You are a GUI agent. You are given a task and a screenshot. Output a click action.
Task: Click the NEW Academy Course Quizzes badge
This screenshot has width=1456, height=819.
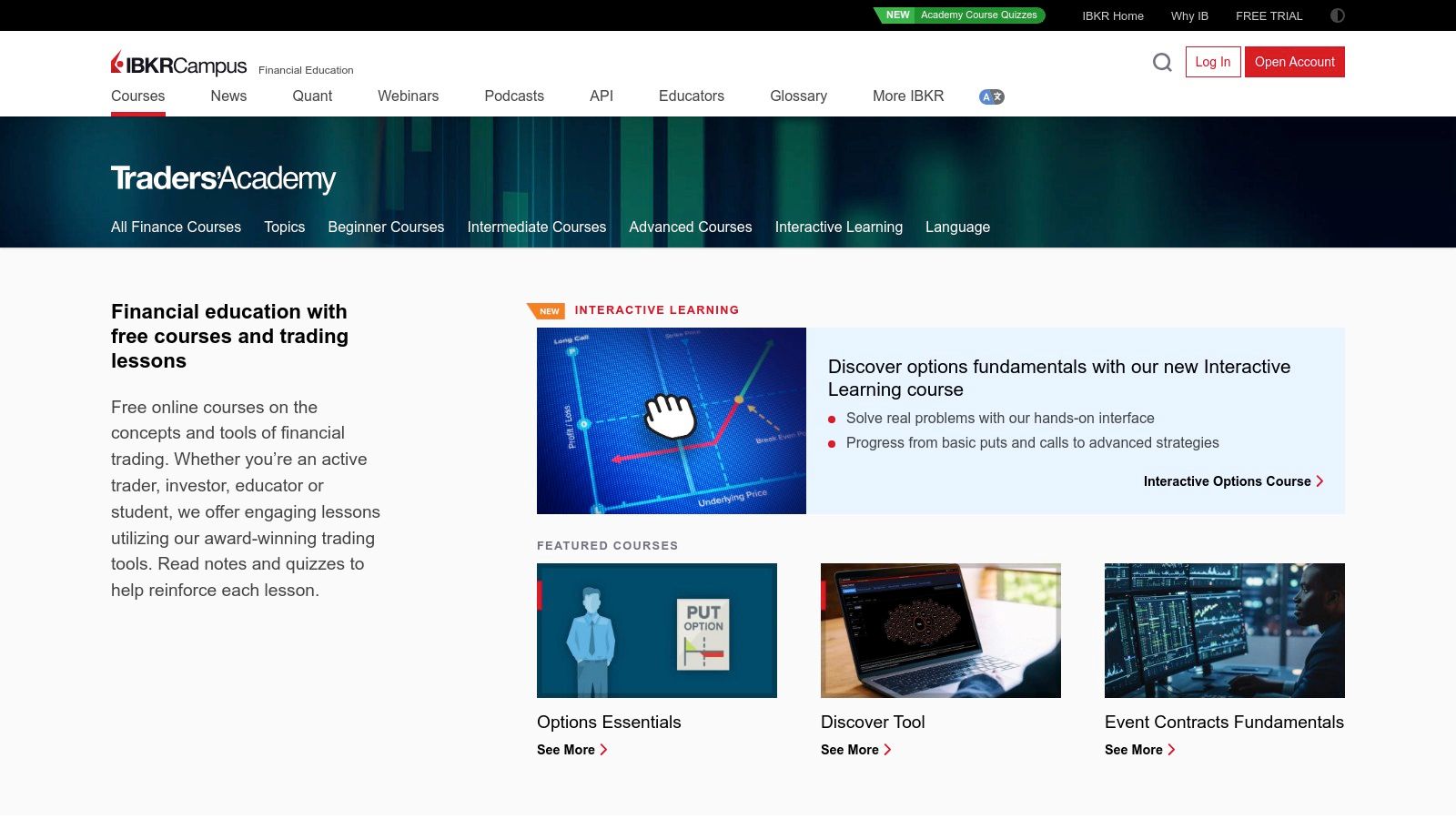pos(960,15)
